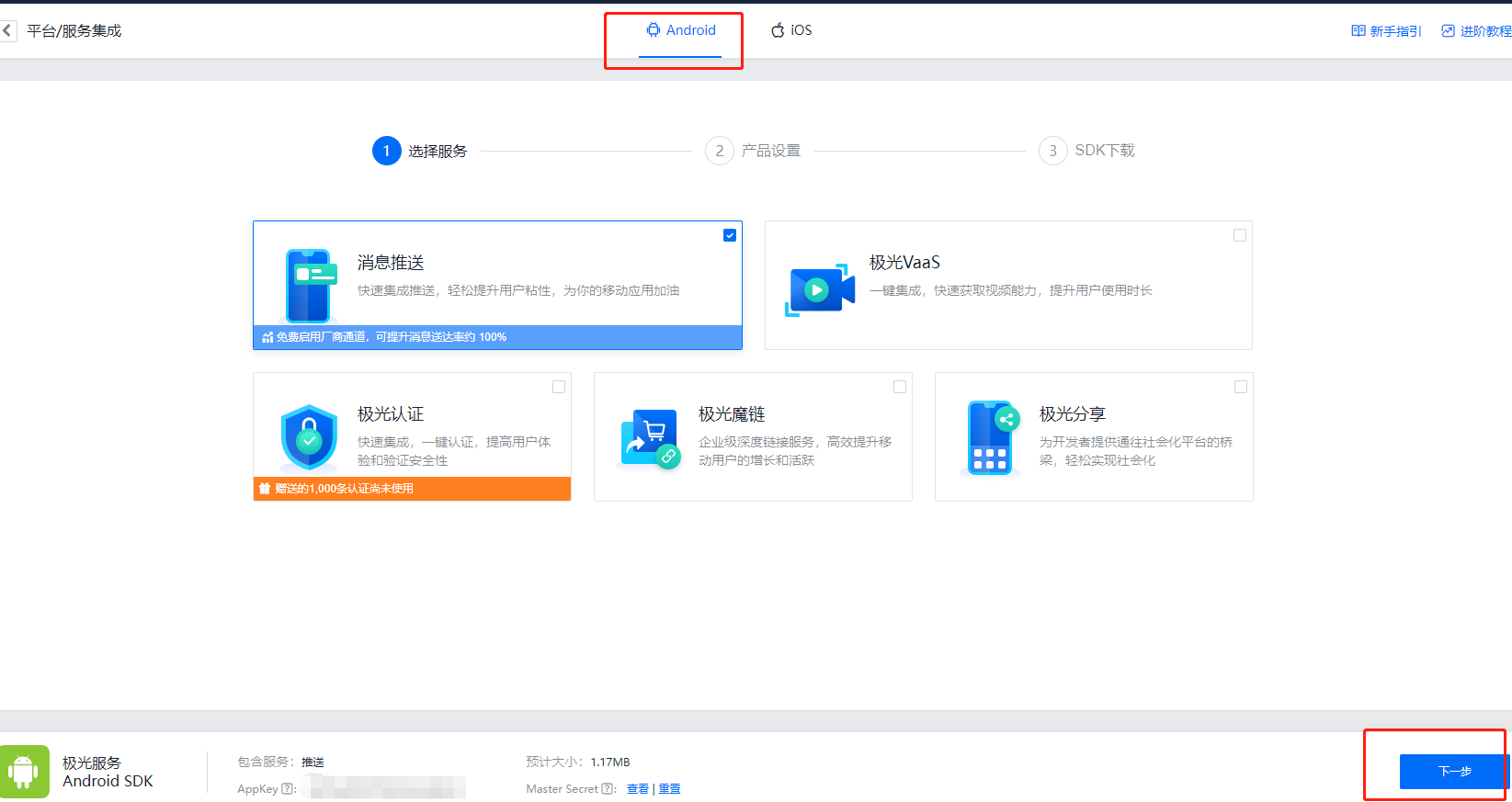Click the 极光VaaS video camera icon
This screenshot has height=802, width=1512.
pyautogui.click(x=820, y=290)
